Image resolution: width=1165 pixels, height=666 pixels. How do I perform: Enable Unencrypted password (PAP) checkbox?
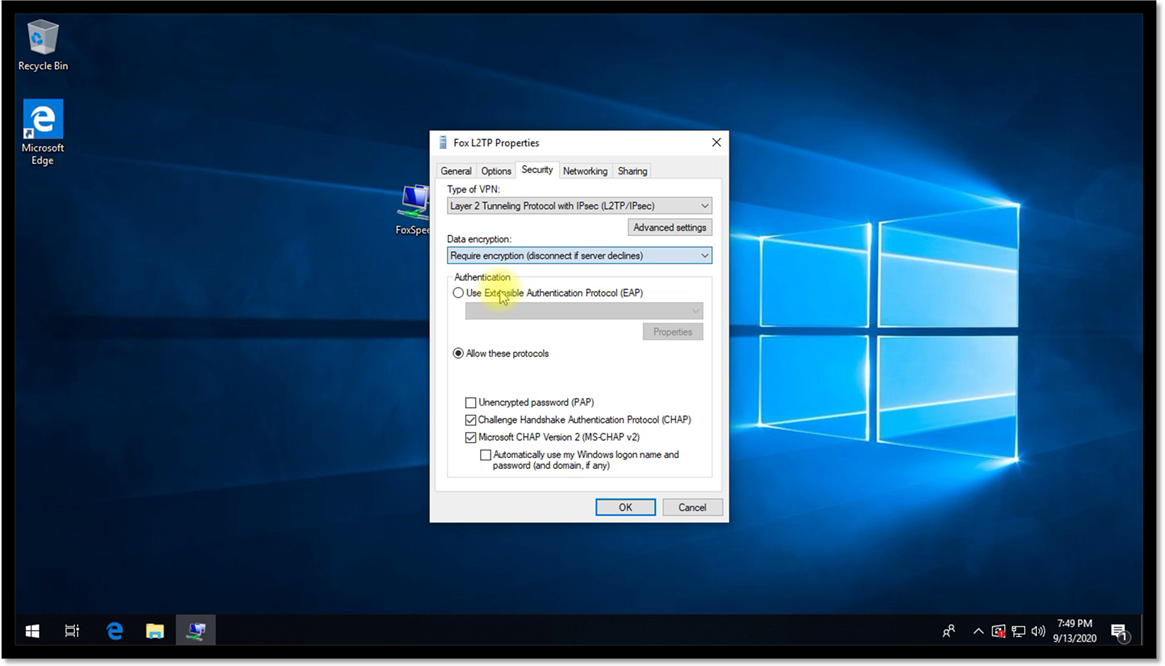click(x=471, y=403)
